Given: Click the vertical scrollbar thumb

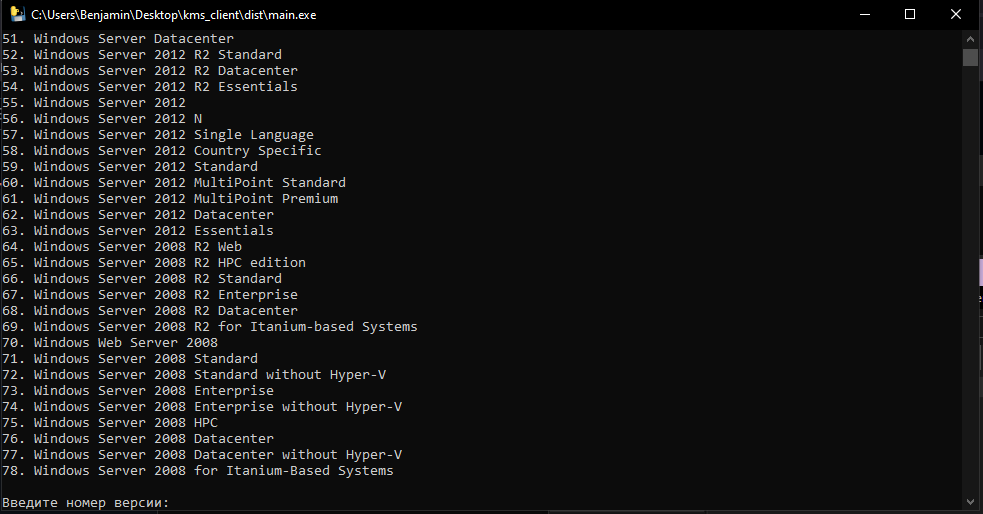Looking at the screenshot, I should [x=970, y=57].
